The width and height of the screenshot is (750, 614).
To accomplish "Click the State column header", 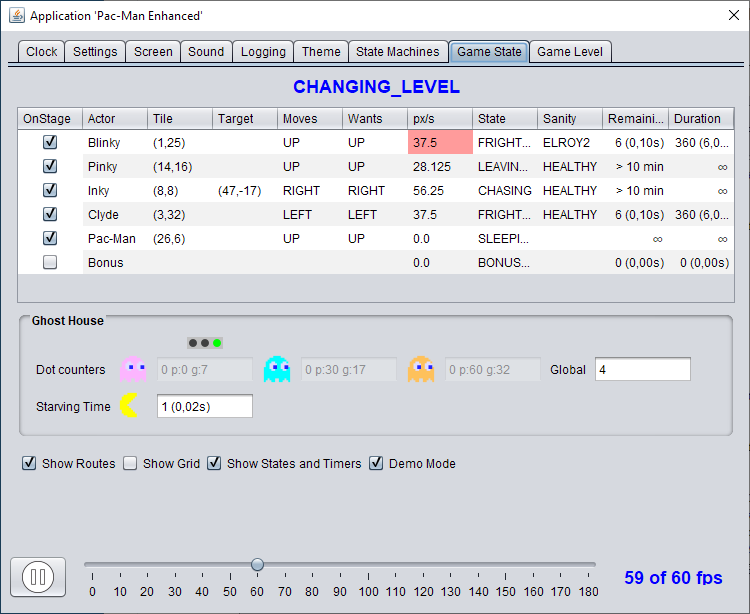I will coord(505,119).
